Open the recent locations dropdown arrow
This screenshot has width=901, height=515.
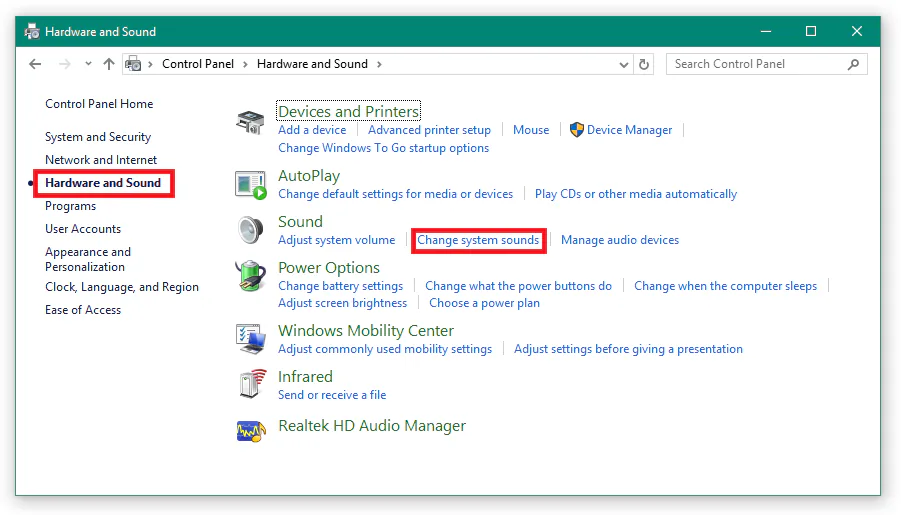tap(88, 64)
